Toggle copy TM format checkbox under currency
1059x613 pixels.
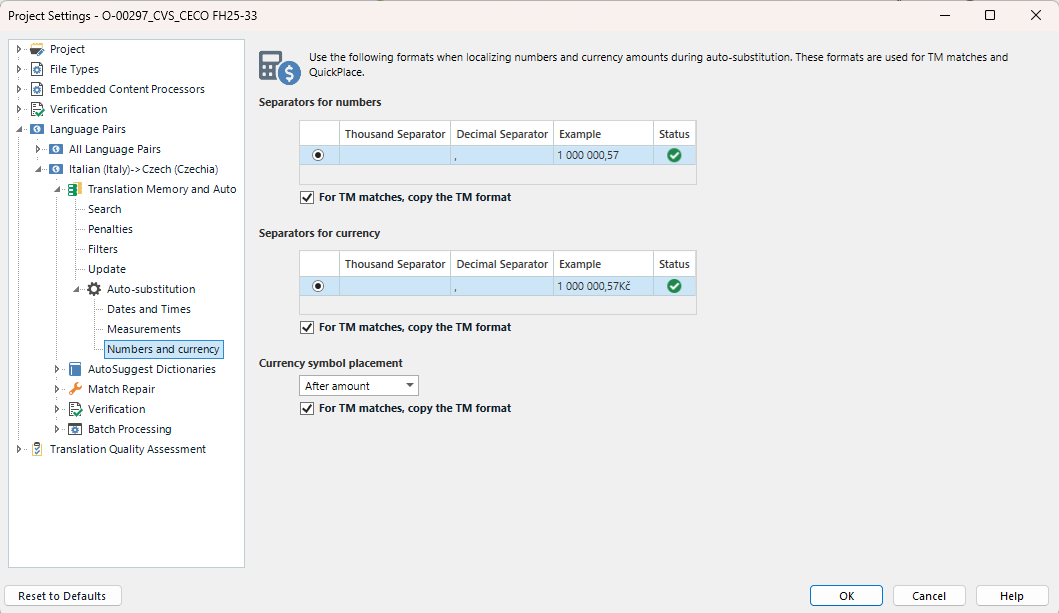(x=307, y=327)
